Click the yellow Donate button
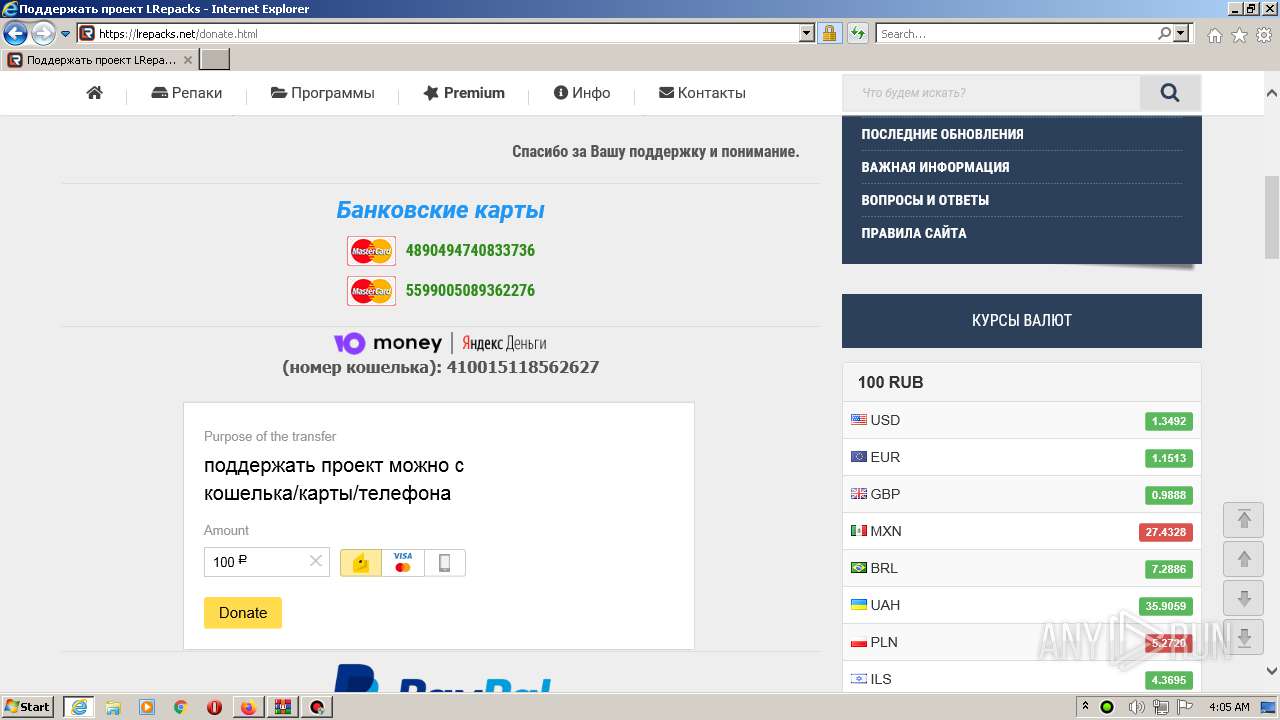Screen dimensions: 1280x720 coord(243,613)
